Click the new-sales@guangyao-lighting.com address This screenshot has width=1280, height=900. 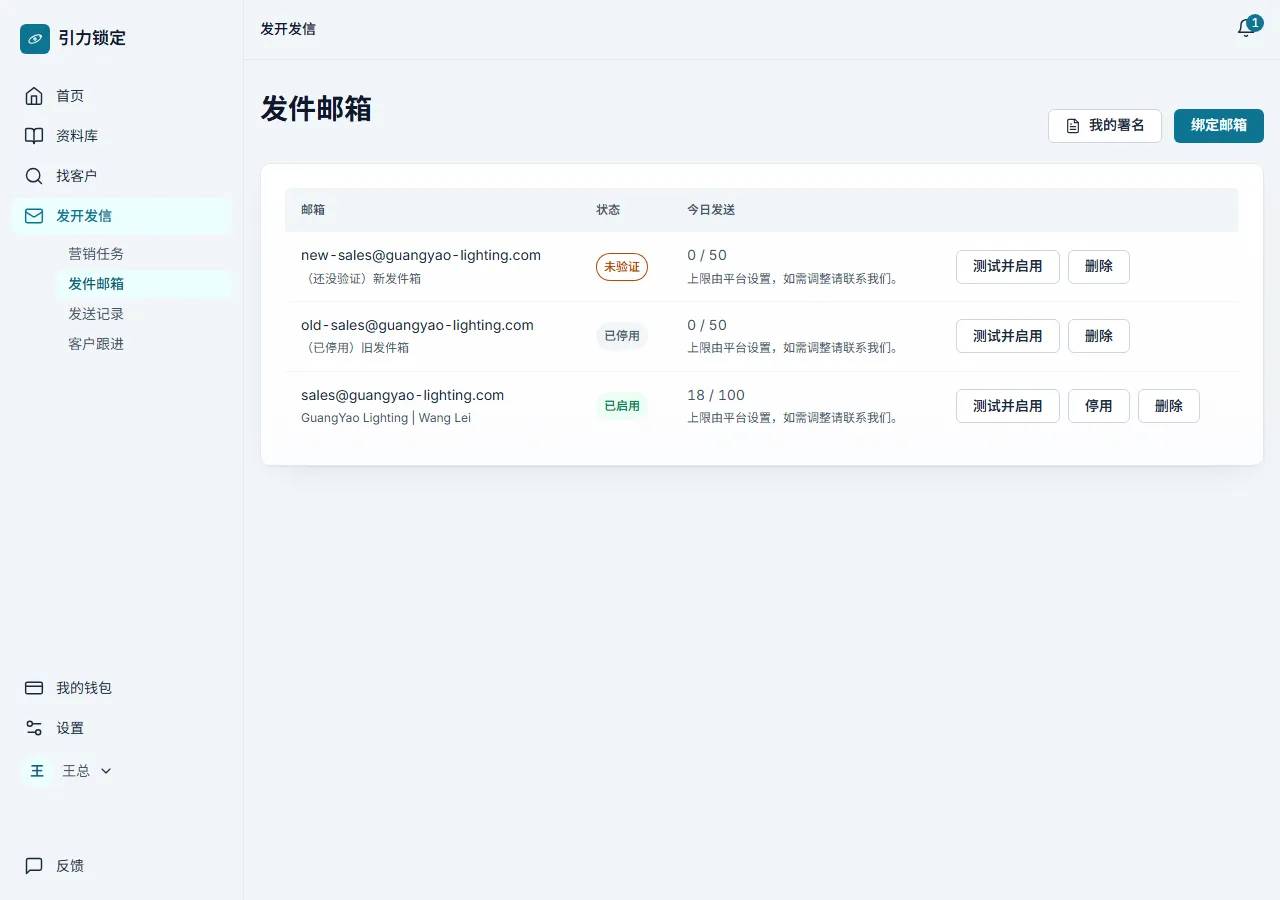[x=421, y=255]
